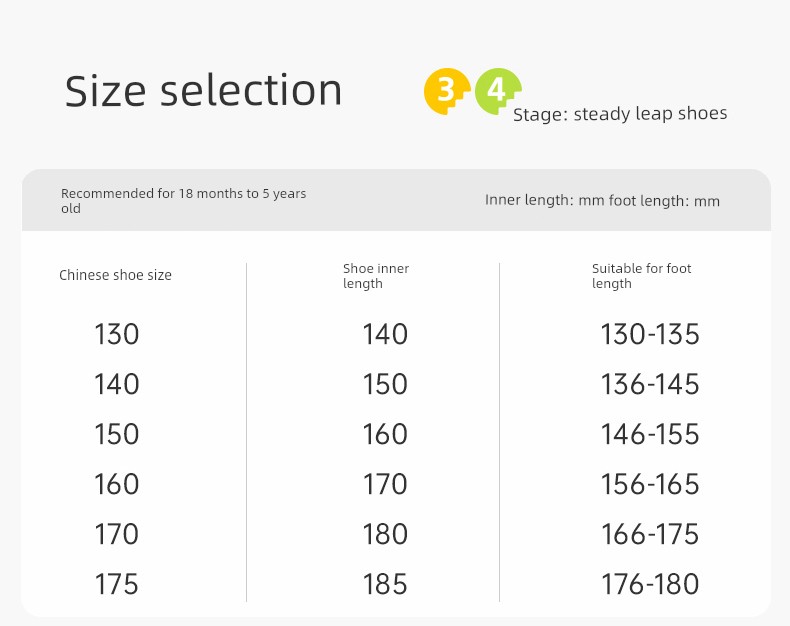Select foot length range 130-135
The height and width of the screenshot is (626, 790).
point(650,334)
